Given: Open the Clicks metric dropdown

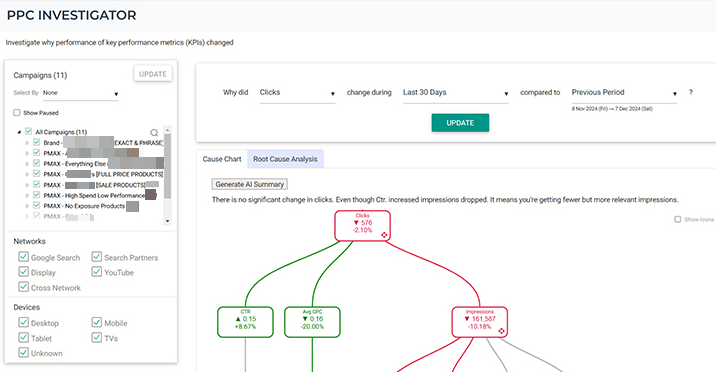Looking at the screenshot, I should click(297, 93).
